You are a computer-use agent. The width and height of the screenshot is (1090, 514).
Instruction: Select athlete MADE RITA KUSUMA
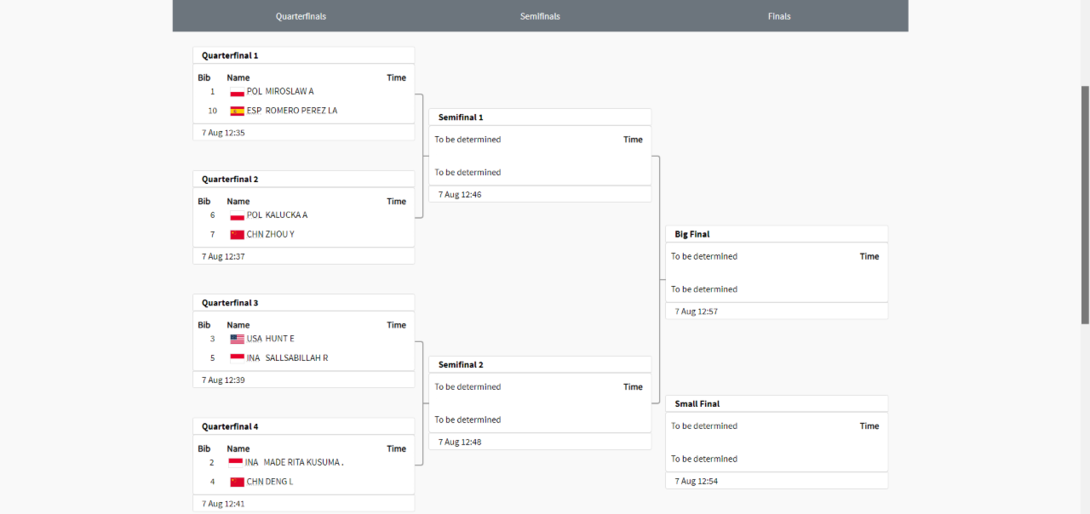point(304,463)
